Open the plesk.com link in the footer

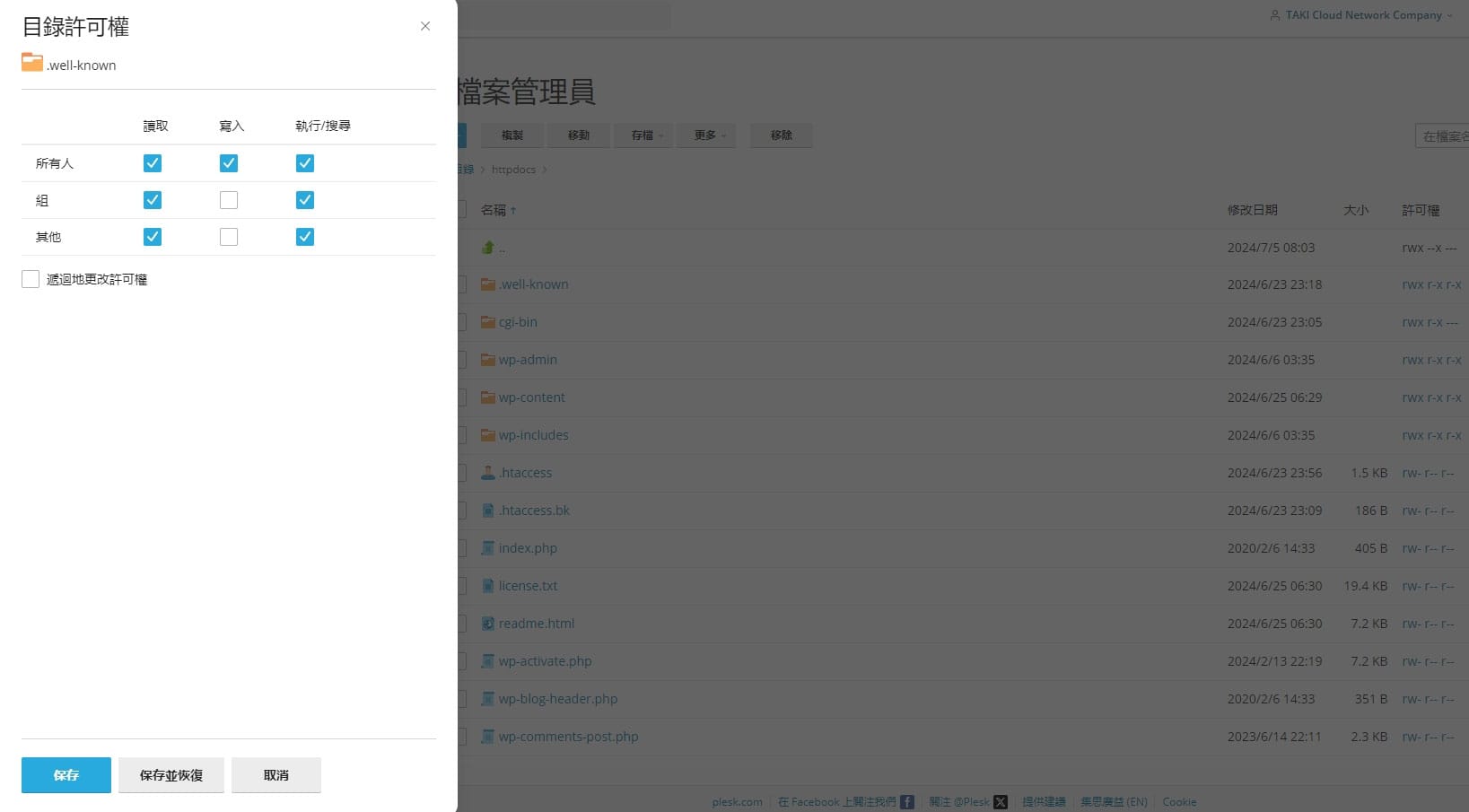[737, 801]
